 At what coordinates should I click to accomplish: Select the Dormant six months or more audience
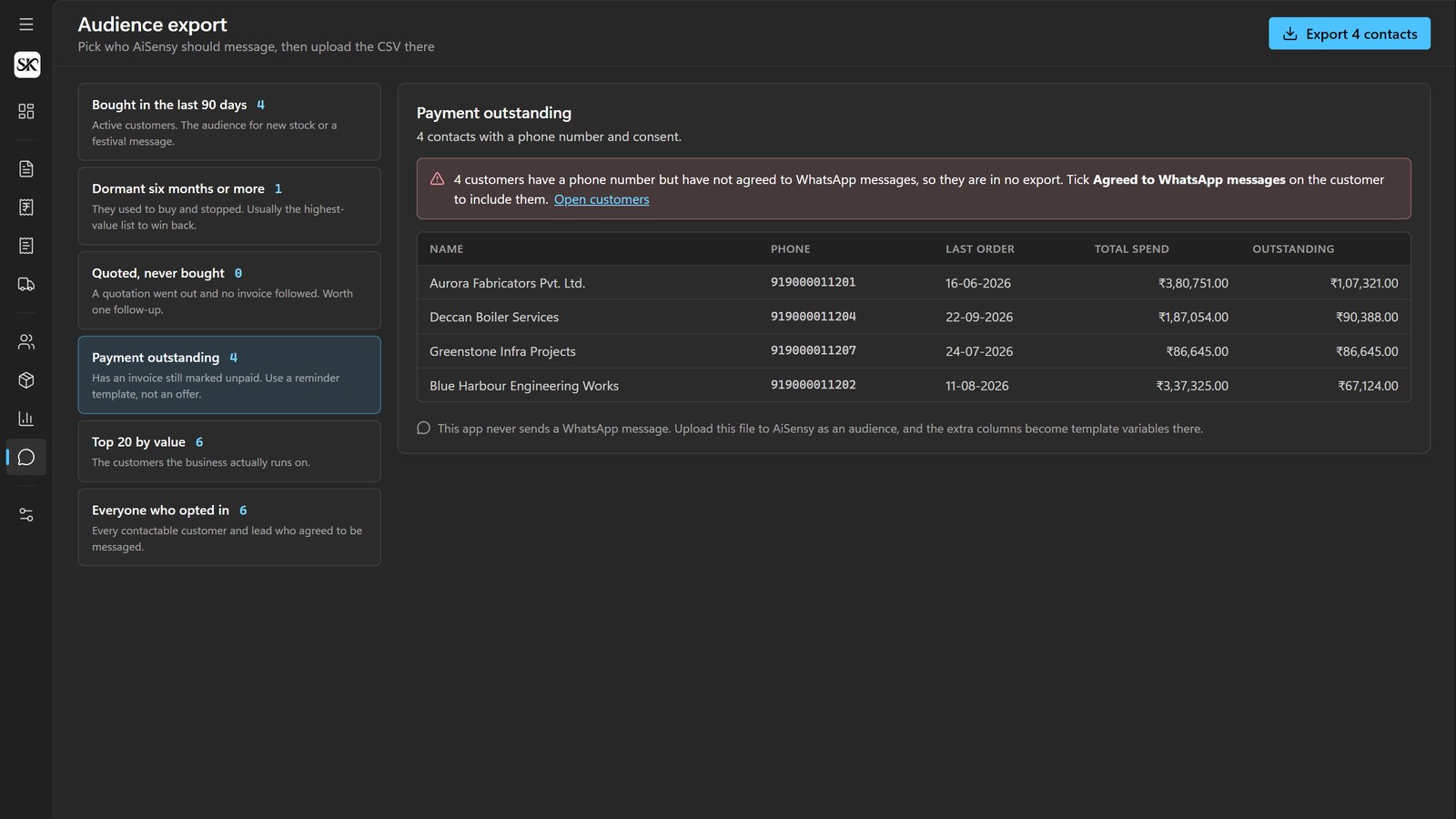(229, 206)
